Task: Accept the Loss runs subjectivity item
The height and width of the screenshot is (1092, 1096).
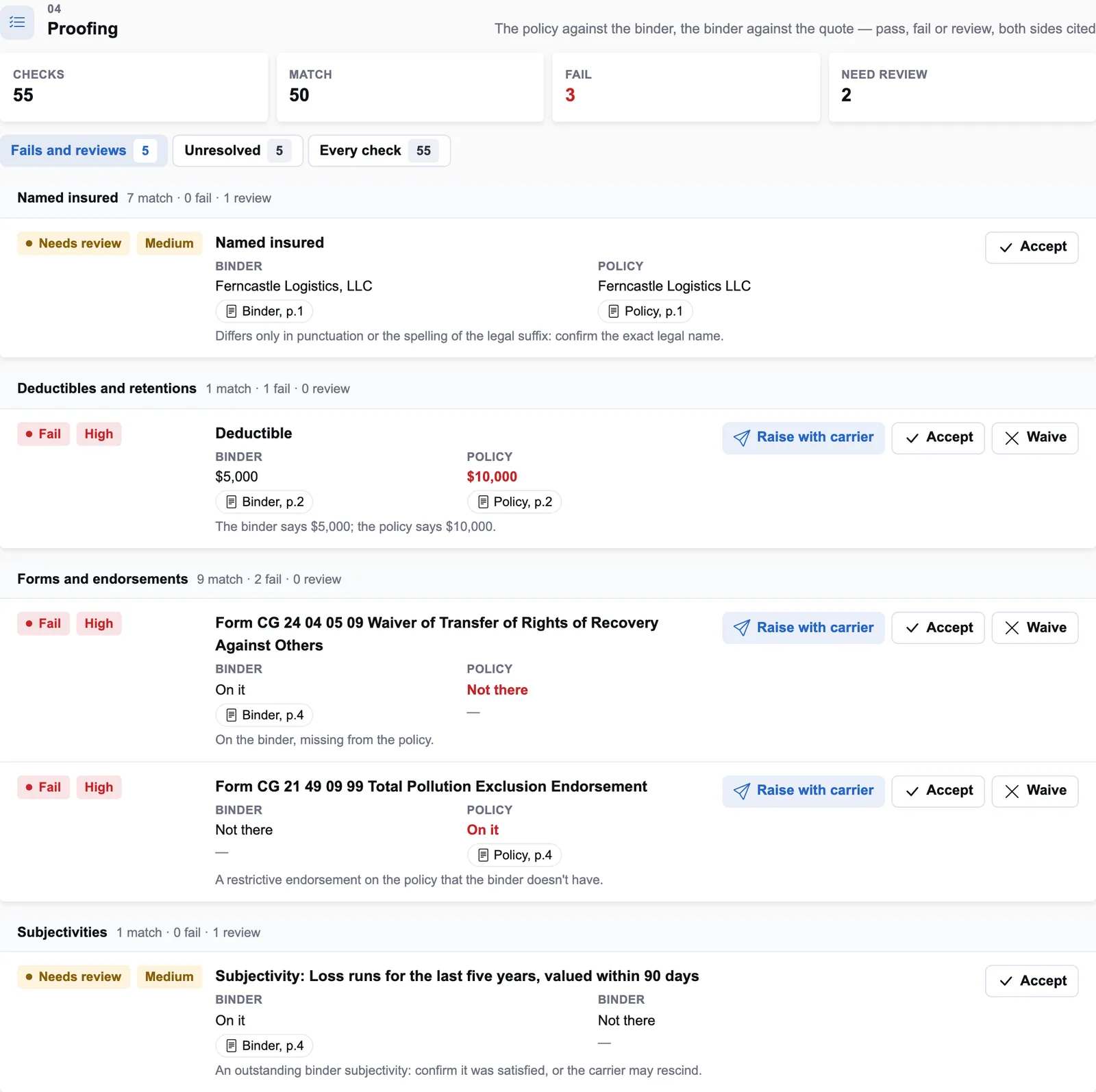Action: [x=1032, y=981]
